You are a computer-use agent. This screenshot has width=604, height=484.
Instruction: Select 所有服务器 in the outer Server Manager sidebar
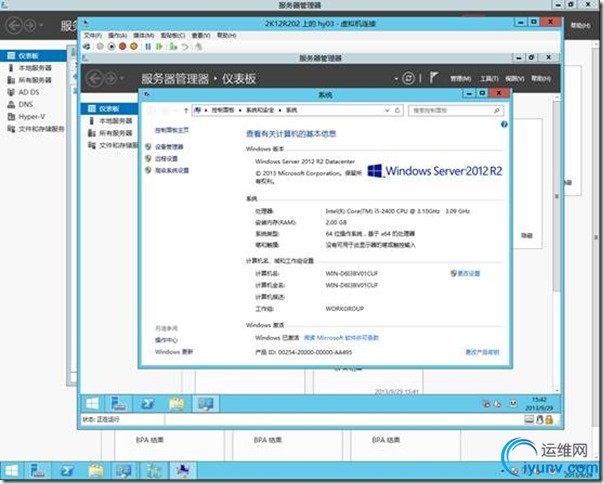[34, 80]
